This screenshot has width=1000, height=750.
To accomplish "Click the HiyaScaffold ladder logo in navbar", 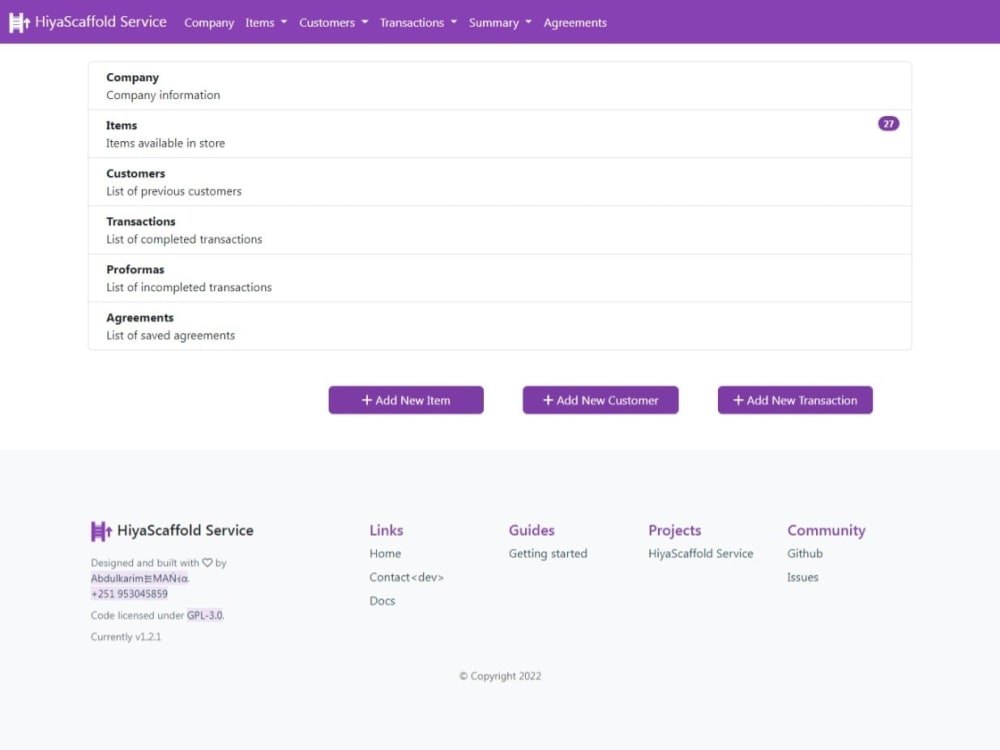I will pyautogui.click(x=19, y=22).
